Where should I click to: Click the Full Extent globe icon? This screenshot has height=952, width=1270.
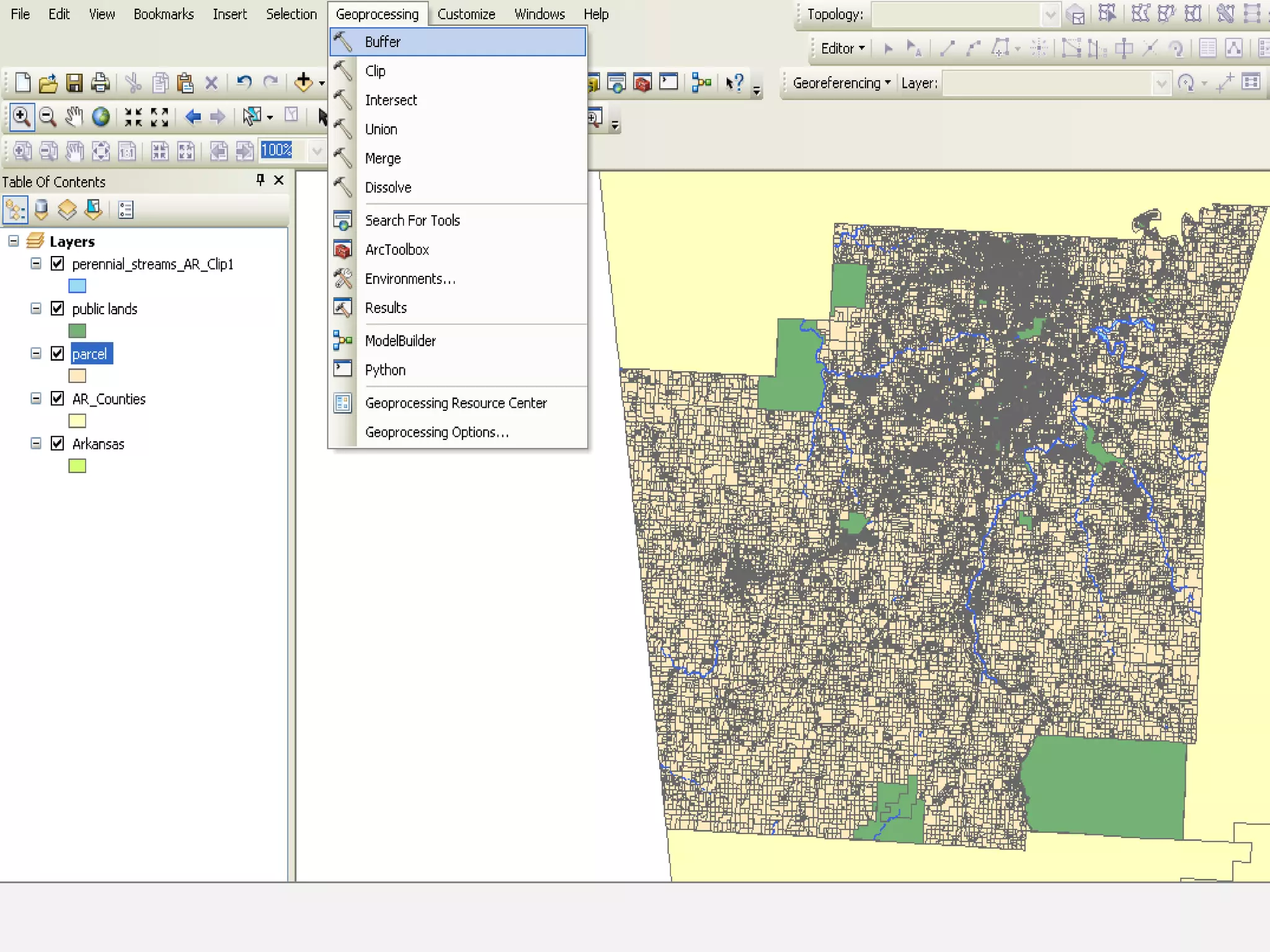100,117
